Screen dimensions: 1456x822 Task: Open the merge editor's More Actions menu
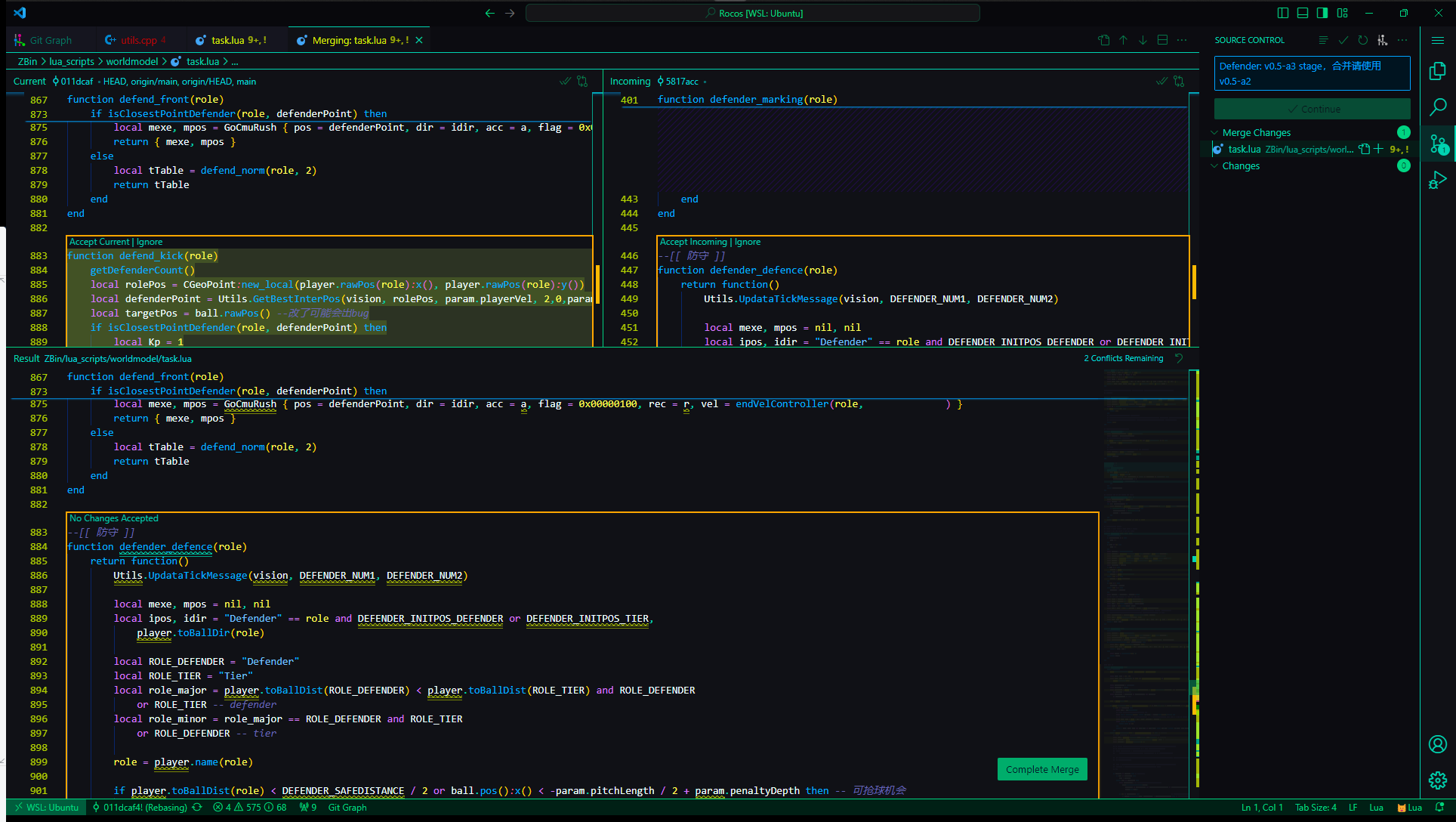1182,40
